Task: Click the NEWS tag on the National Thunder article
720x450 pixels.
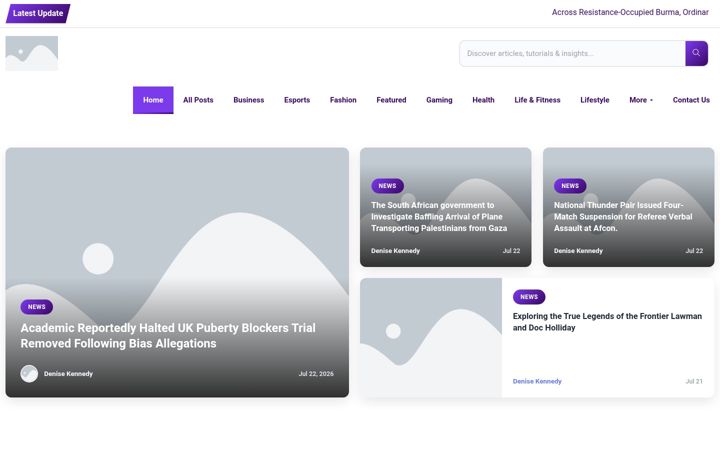Action: pos(570,186)
